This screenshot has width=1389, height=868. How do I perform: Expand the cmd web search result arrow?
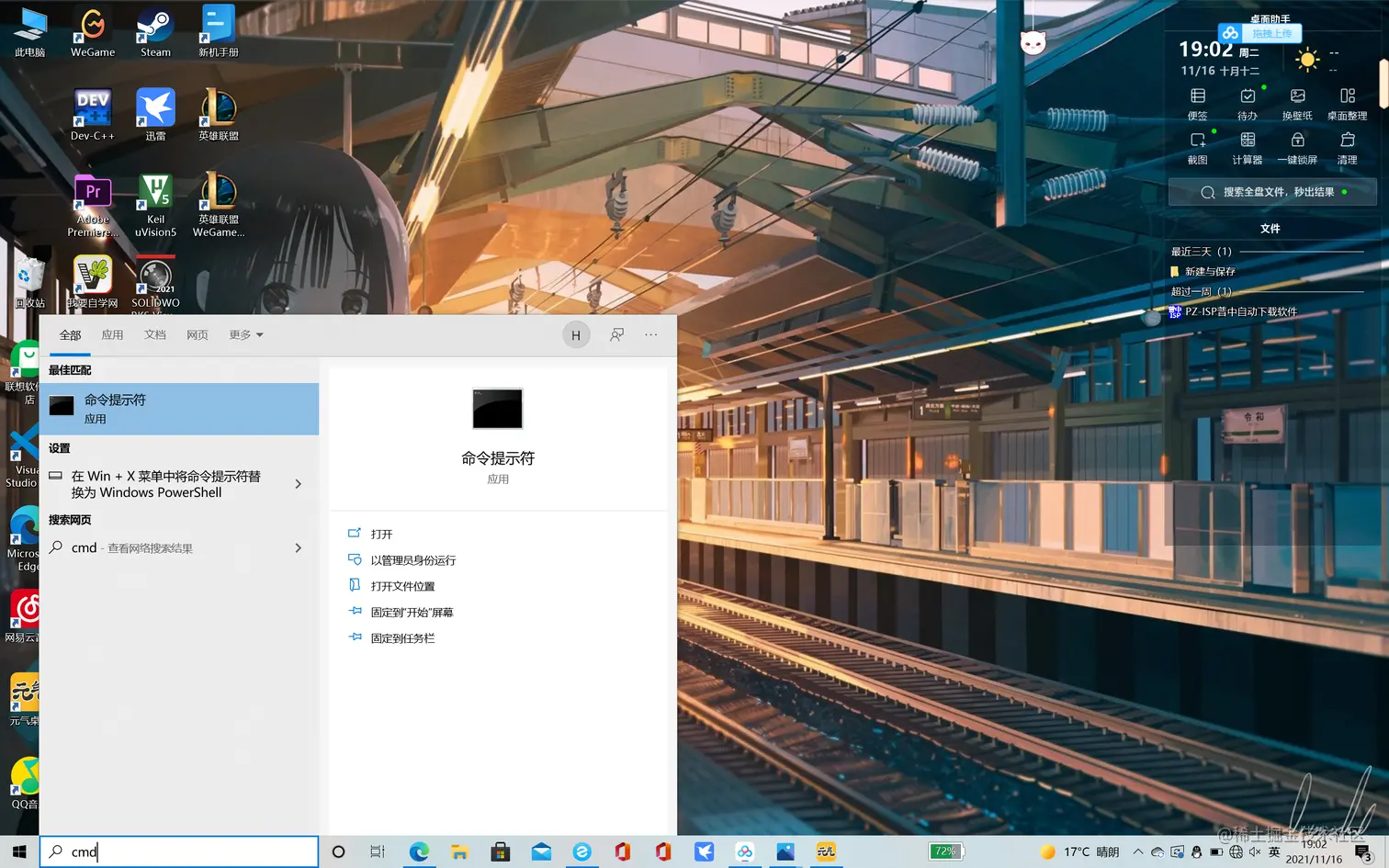click(299, 547)
